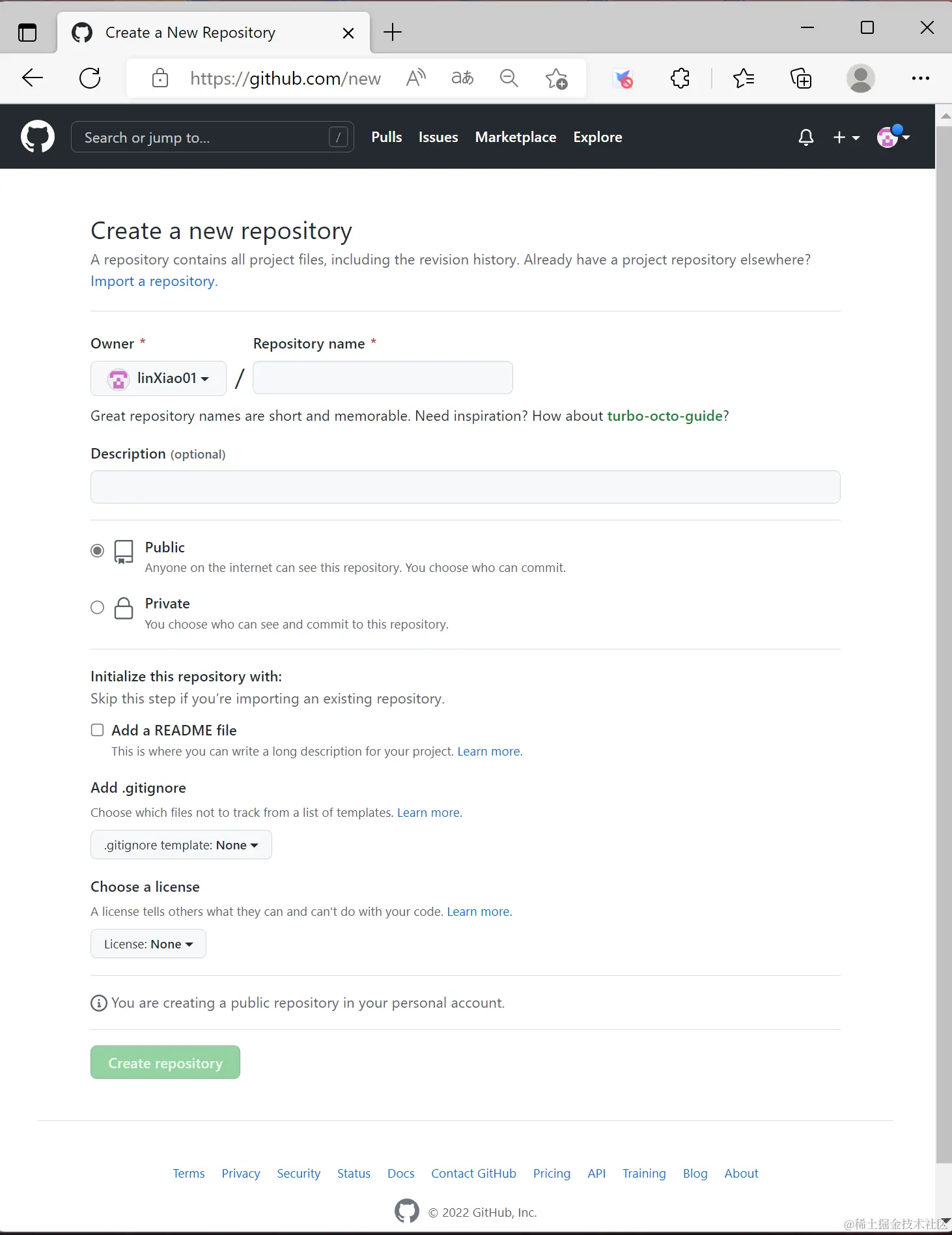Viewport: 952px width, 1235px height.
Task: Check the Add a README file box
Action: (x=97, y=730)
